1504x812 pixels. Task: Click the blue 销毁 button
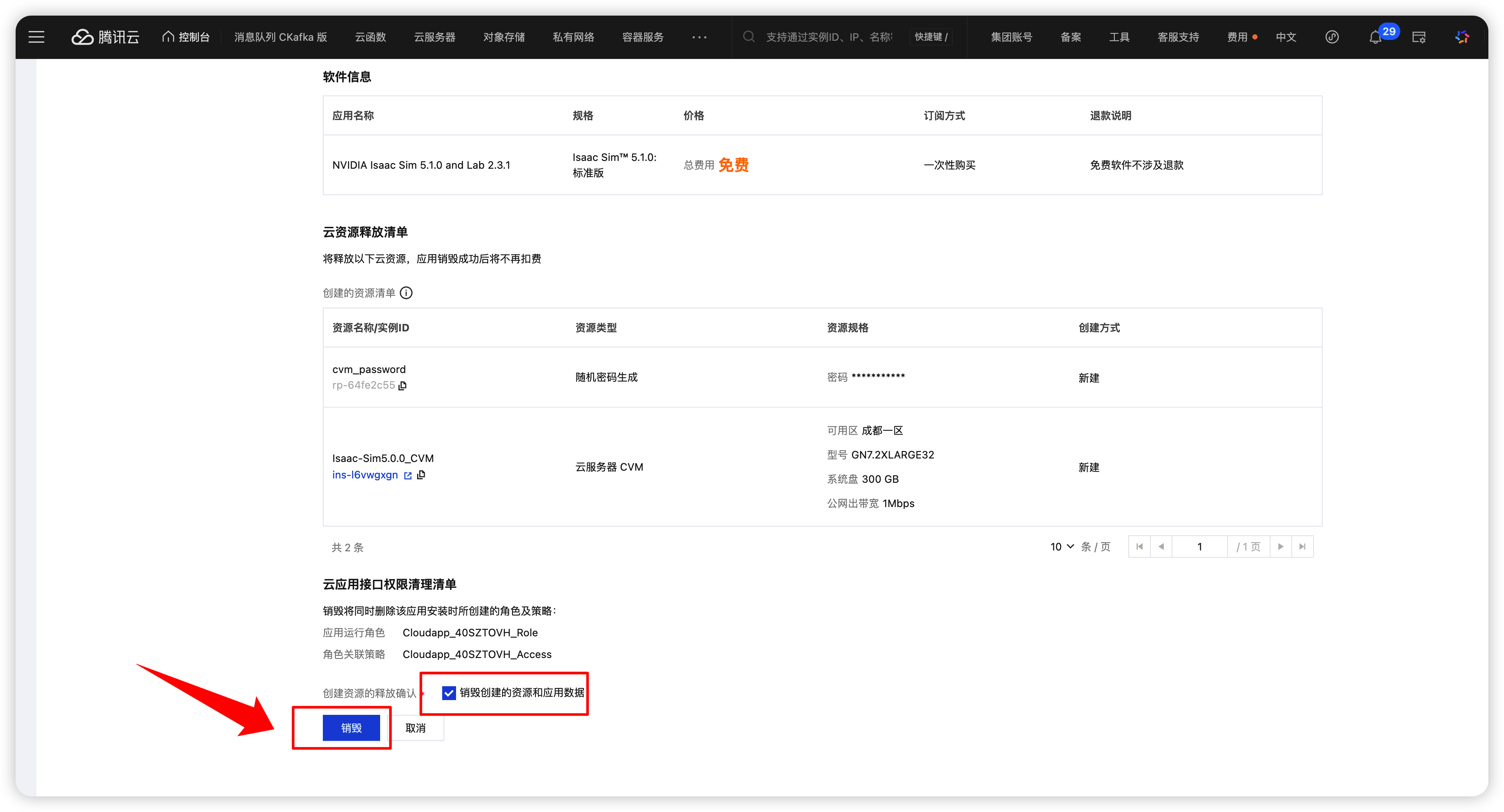pos(351,728)
